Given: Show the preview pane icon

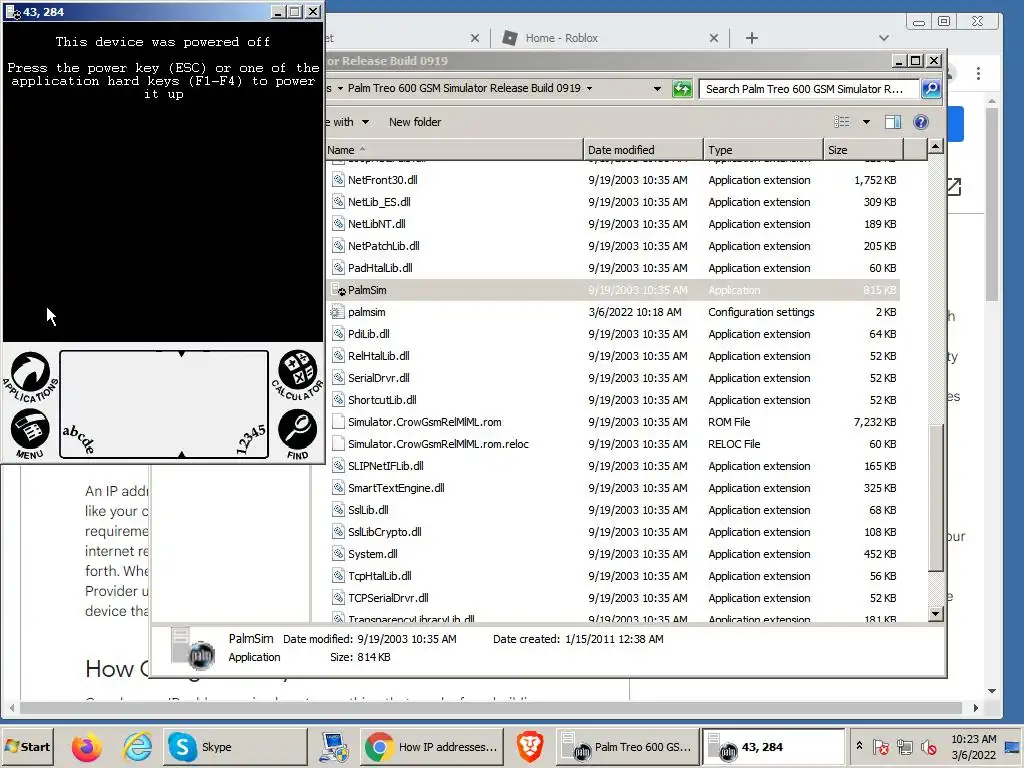Looking at the screenshot, I should tap(893, 122).
